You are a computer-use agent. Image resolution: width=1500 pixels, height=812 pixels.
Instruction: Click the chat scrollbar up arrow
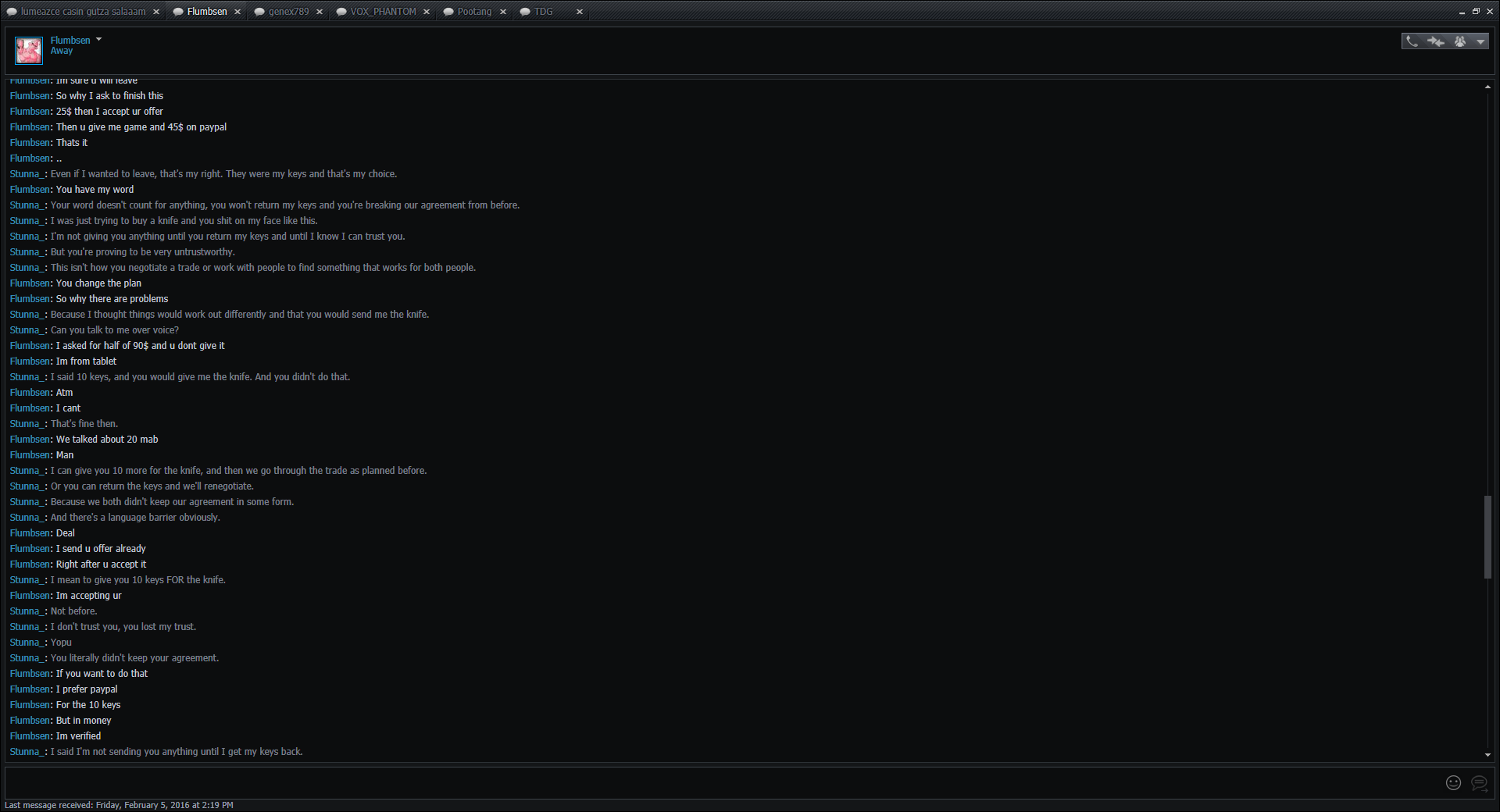pyautogui.click(x=1487, y=87)
